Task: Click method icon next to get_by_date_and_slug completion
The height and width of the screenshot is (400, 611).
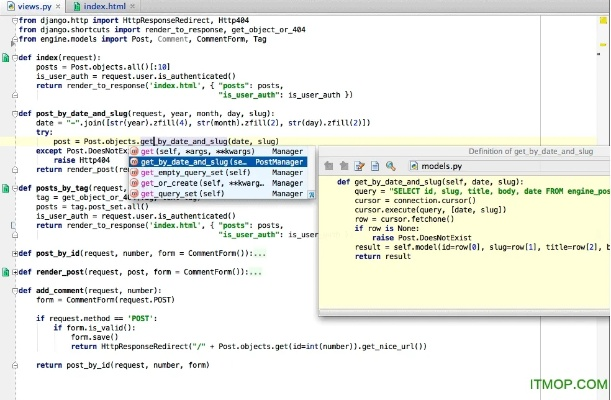Action: 135,162
